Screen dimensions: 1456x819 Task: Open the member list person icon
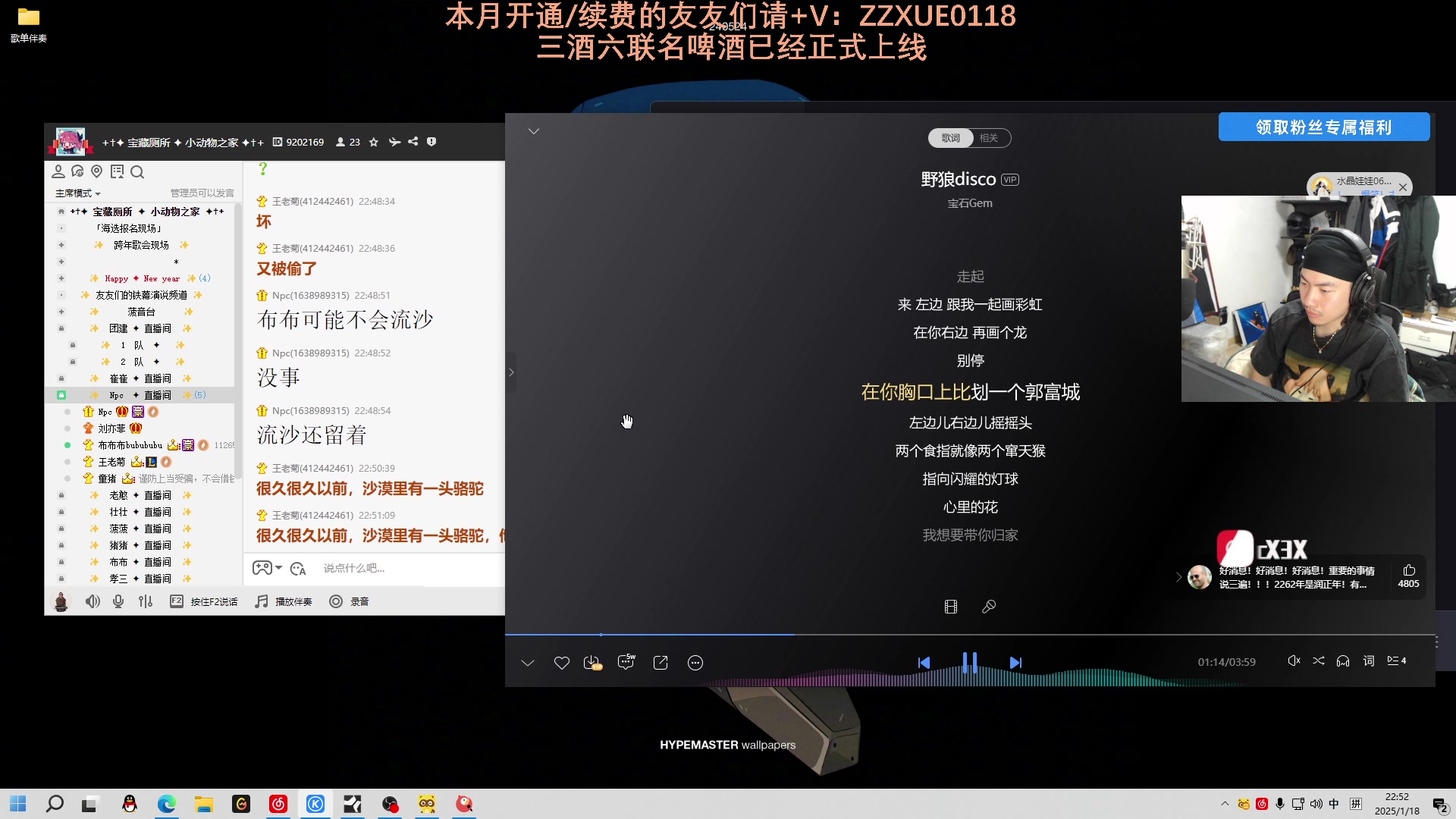point(58,171)
